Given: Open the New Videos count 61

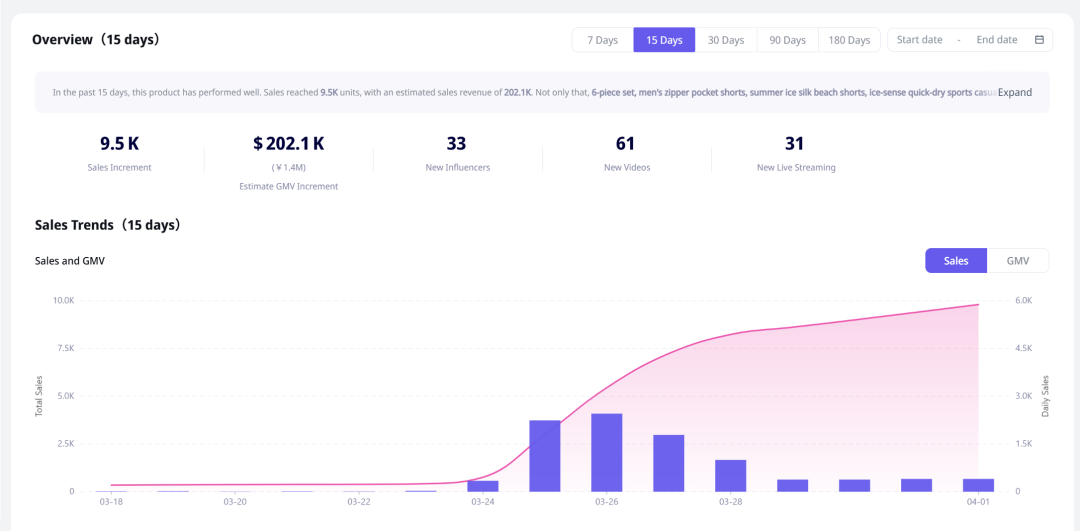Looking at the screenshot, I should click(626, 144).
